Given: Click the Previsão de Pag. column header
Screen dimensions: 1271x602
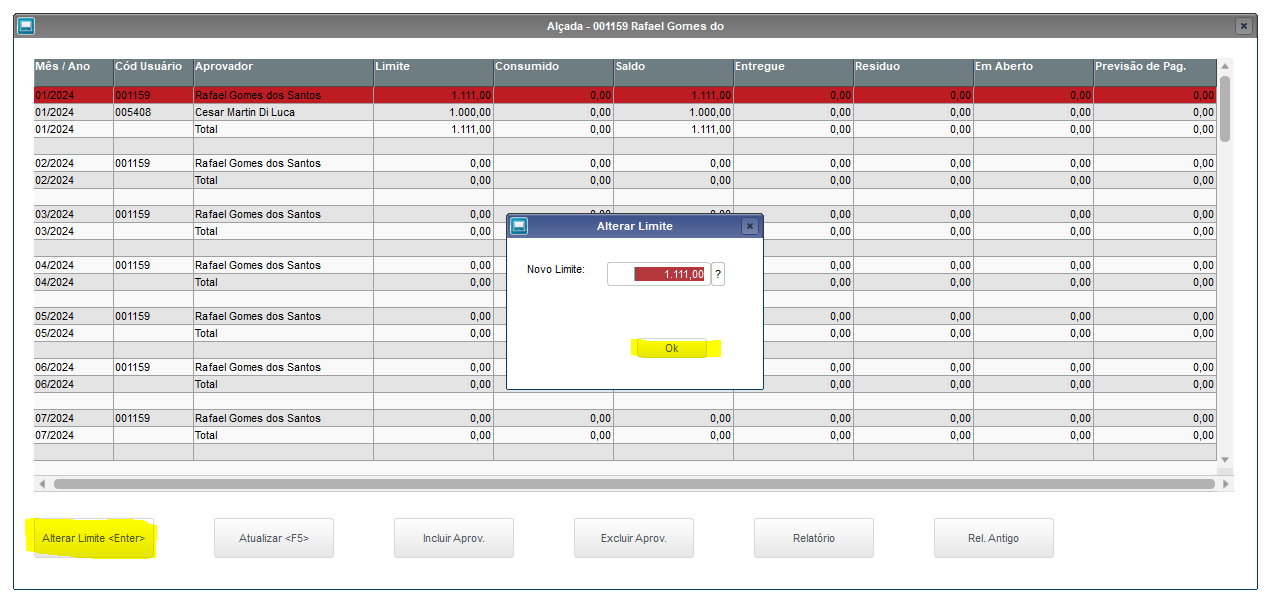Looking at the screenshot, I should pos(1155,72).
